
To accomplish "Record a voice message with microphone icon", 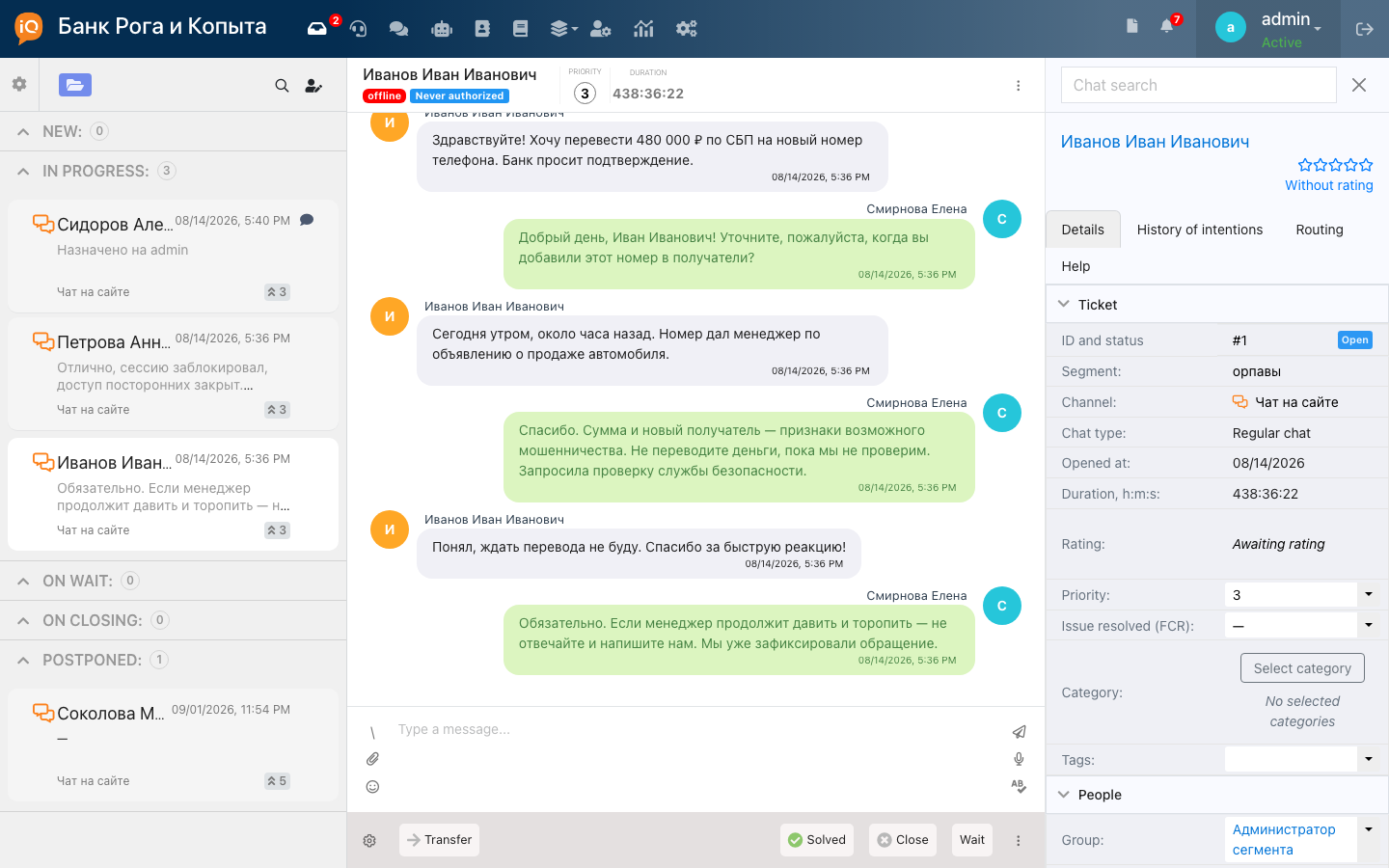I will point(1019,759).
